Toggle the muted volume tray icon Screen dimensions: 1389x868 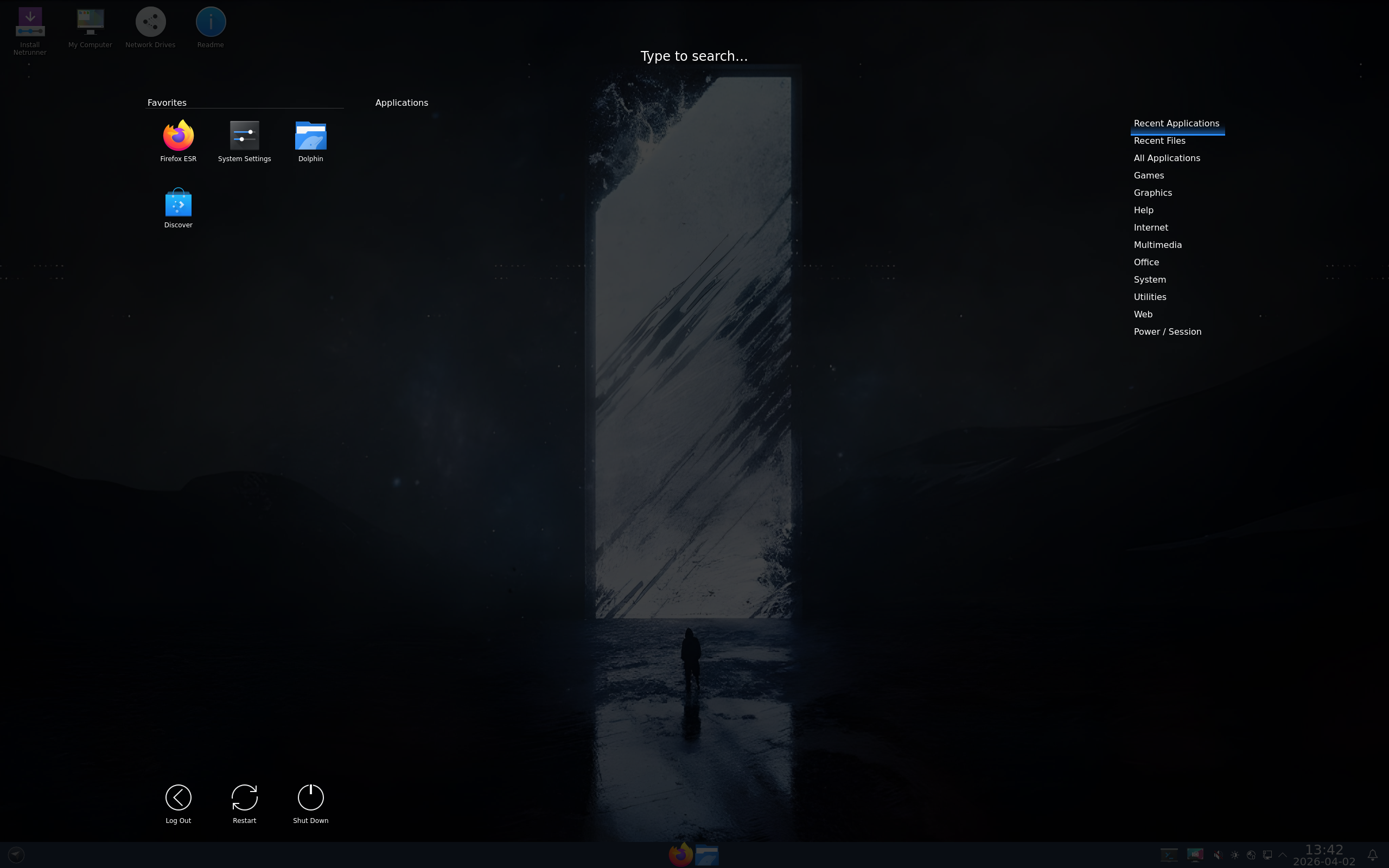[x=1218, y=855]
